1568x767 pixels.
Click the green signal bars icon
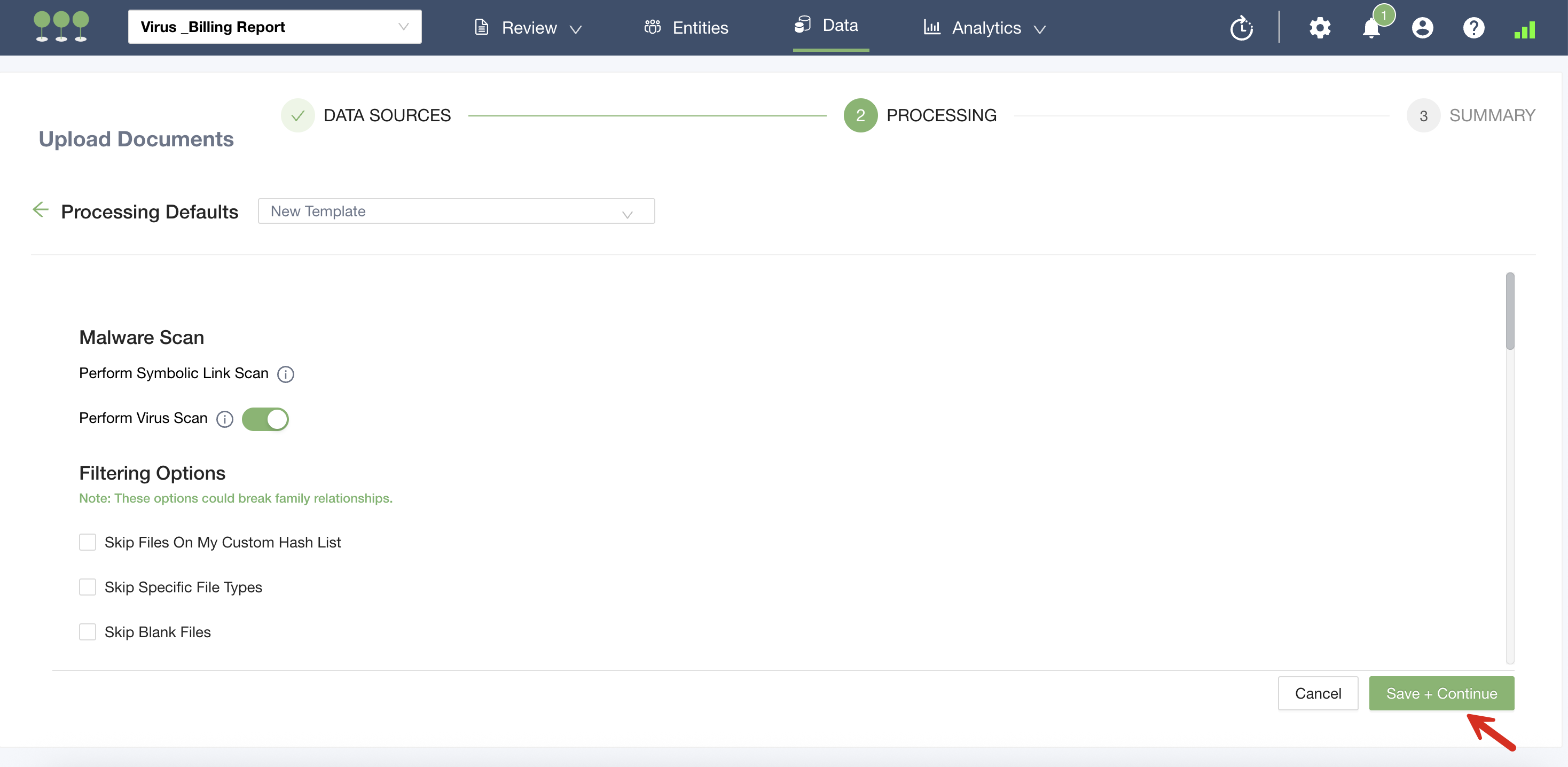(x=1524, y=29)
